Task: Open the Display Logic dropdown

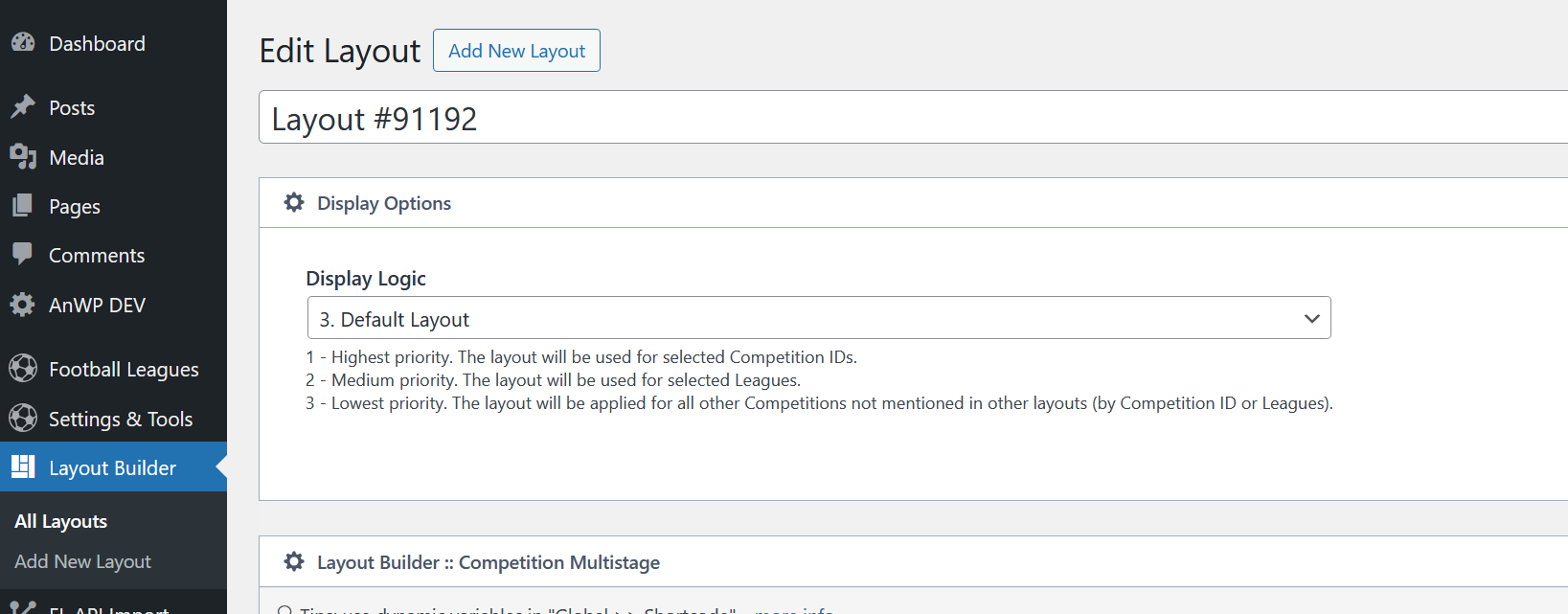Action: [819, 318]
